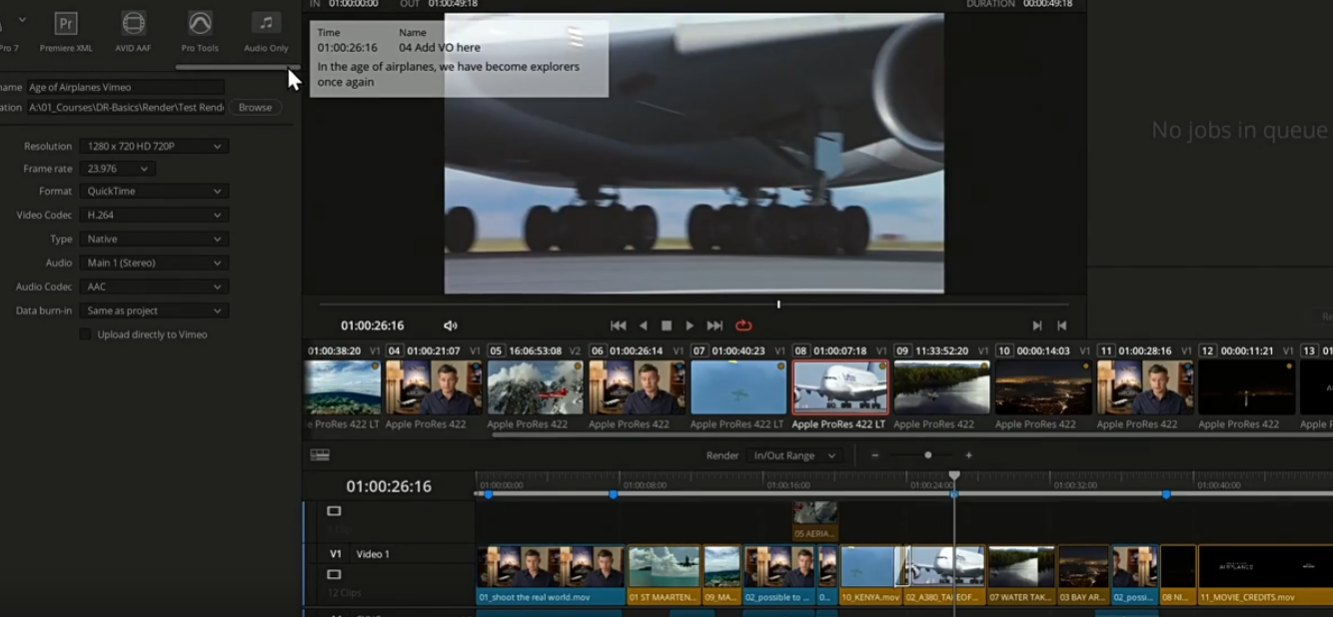Image resolution: width=1333 pixels, height=617 pixels.
Task: Choose the Pro Tools render preset
Action: (x=200, y=31)
